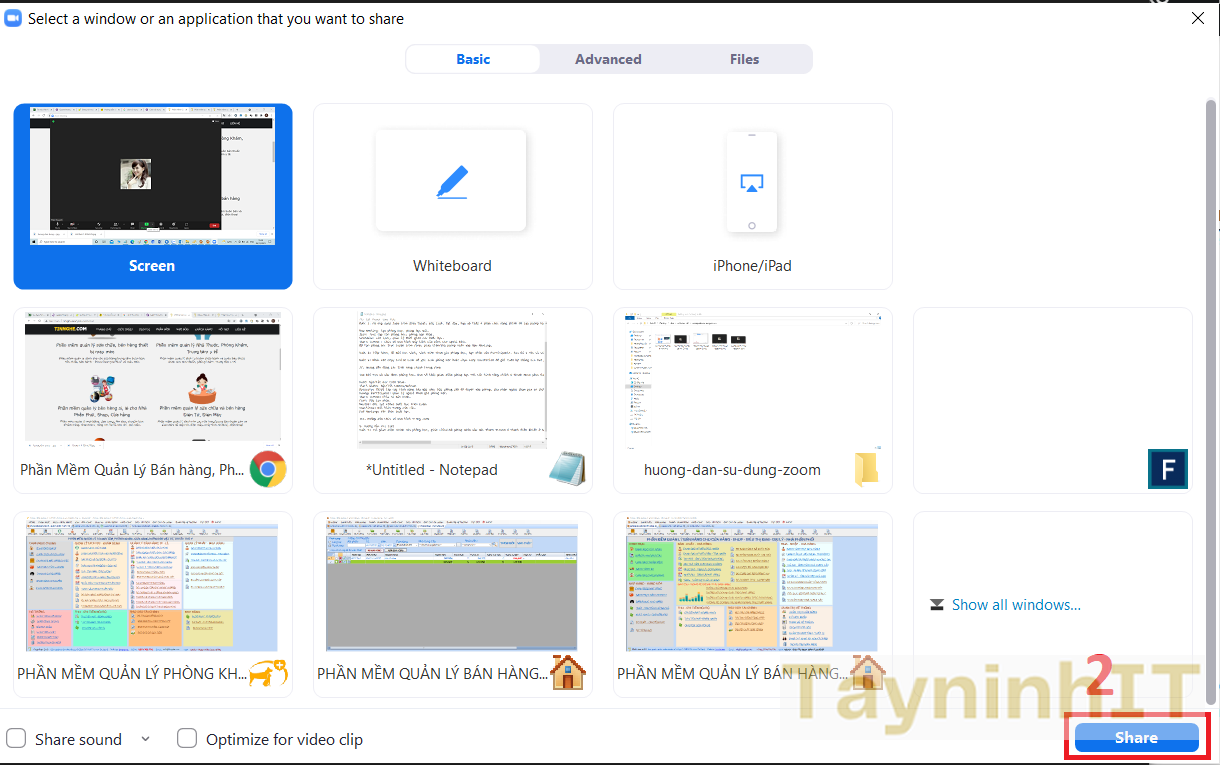Click the Chrome icon on browser window tile

[267, 469]
